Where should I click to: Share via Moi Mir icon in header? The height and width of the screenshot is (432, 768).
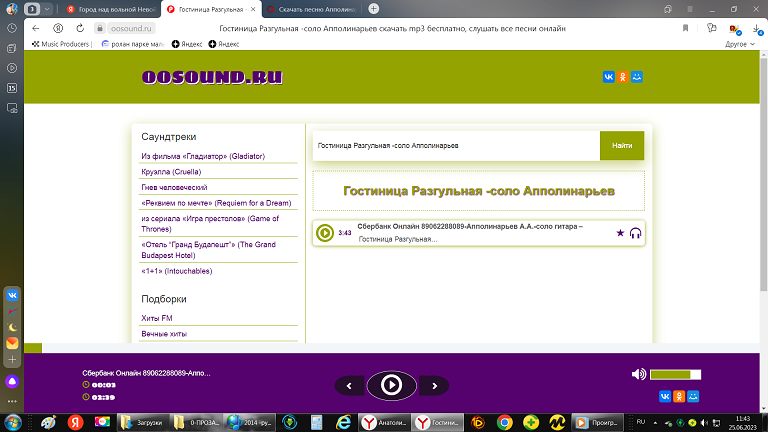pyautogui.click(x=637, y=77)
